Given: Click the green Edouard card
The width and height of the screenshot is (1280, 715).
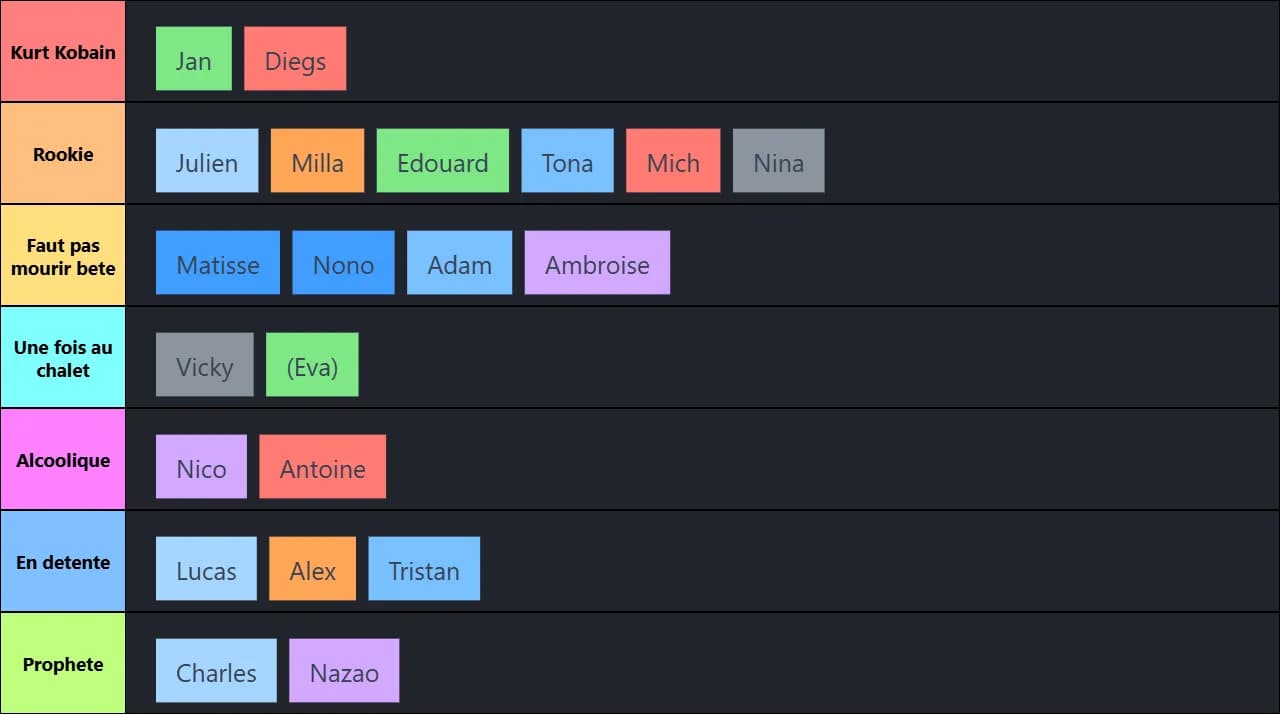Looking at the screenshot, I should (442, 161).
